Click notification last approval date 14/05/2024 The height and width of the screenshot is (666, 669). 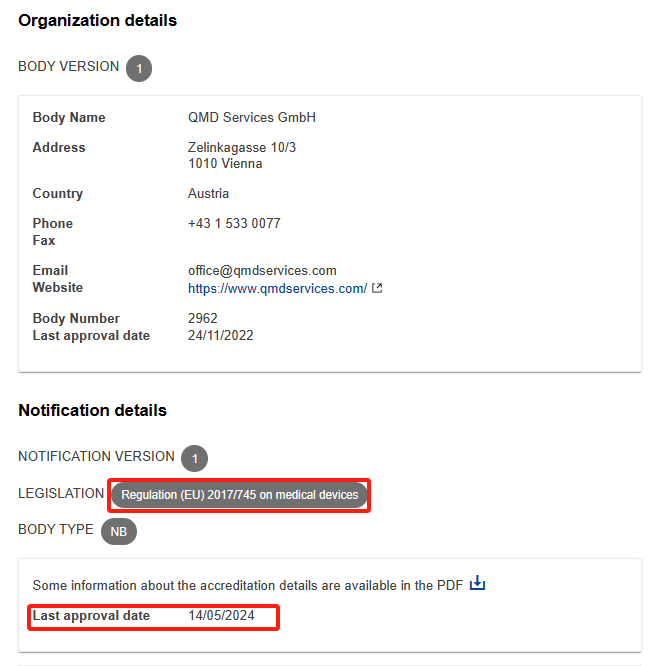click(x=221, y=615)
